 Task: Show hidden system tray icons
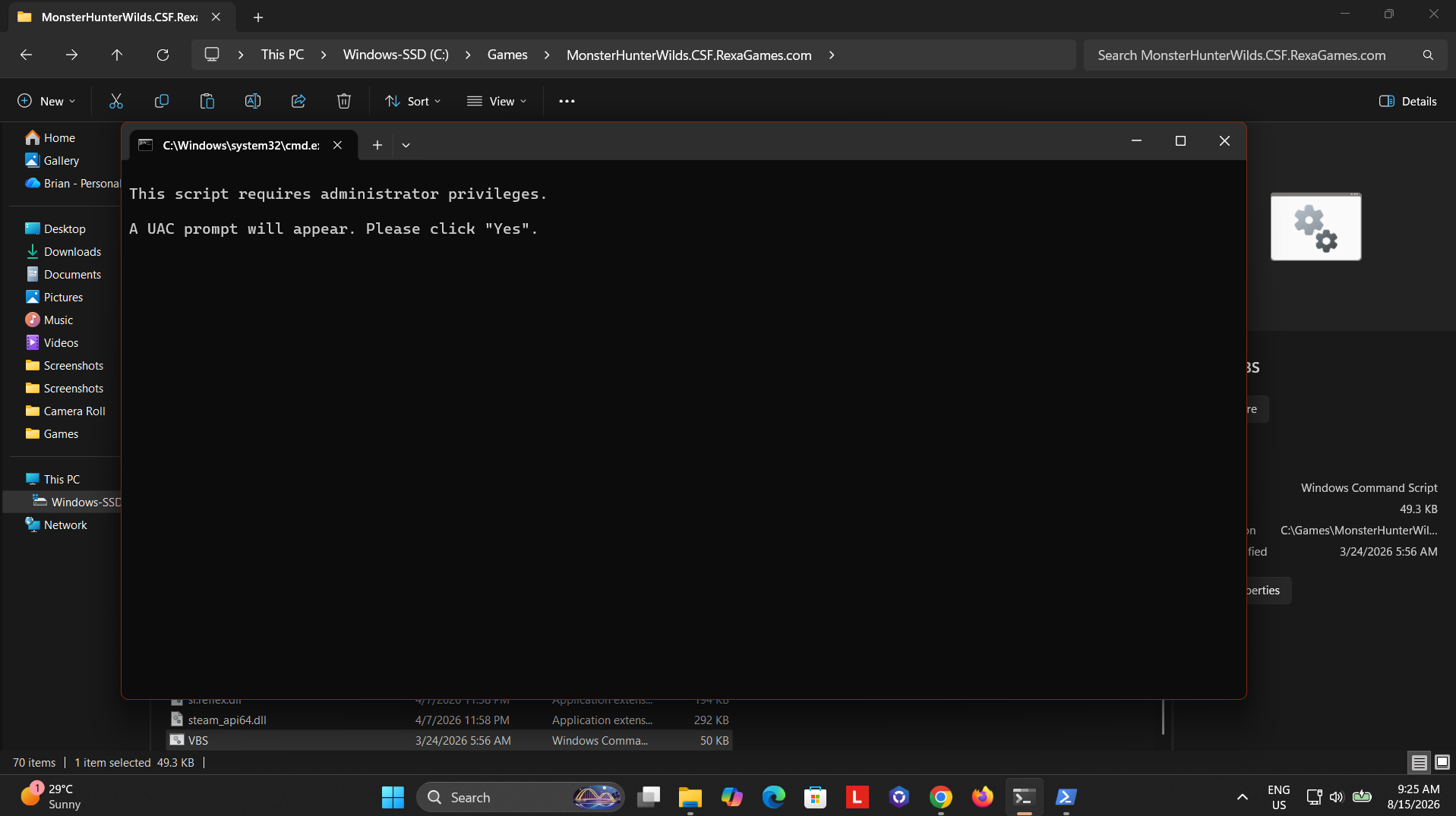(1243, 797)
